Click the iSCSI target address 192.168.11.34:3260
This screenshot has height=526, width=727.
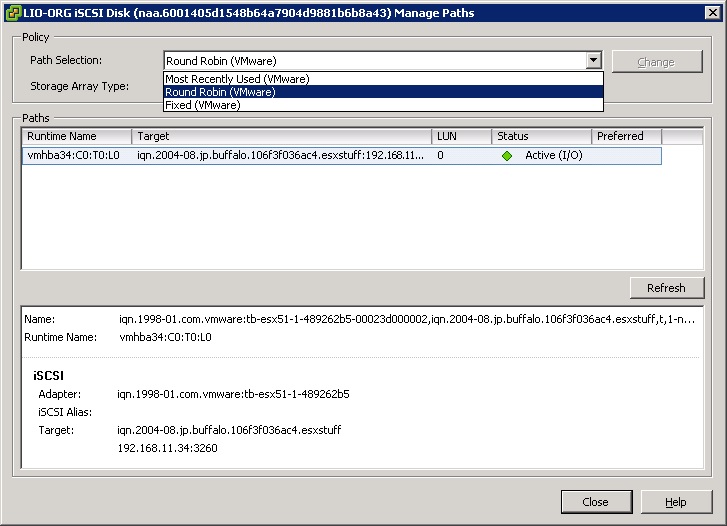pyautogui.click(x=167, y=448)
